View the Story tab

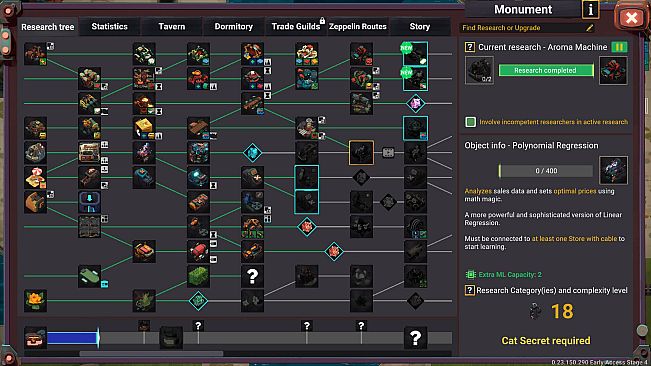pyautogui.click(x=419, y=27)
